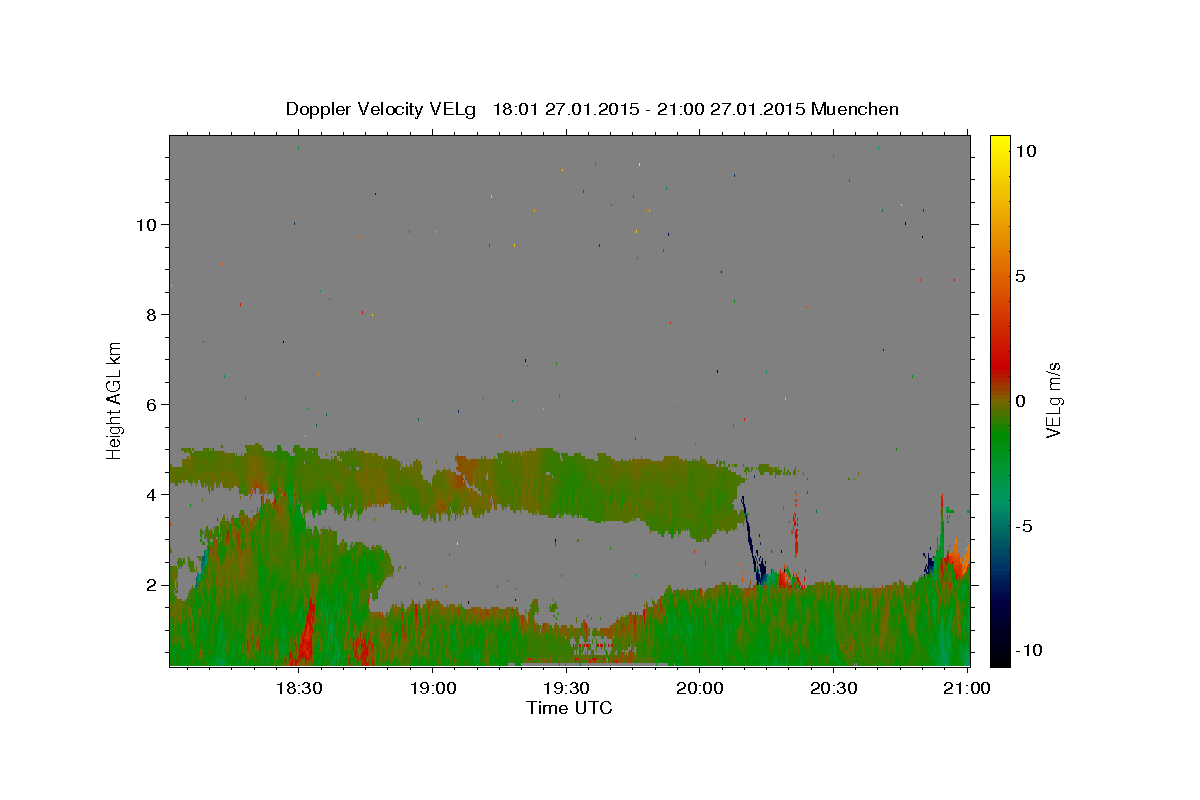Screen dimensions: 1200x800
Task: Click the height axis value 8
Action: click(152, 315)
